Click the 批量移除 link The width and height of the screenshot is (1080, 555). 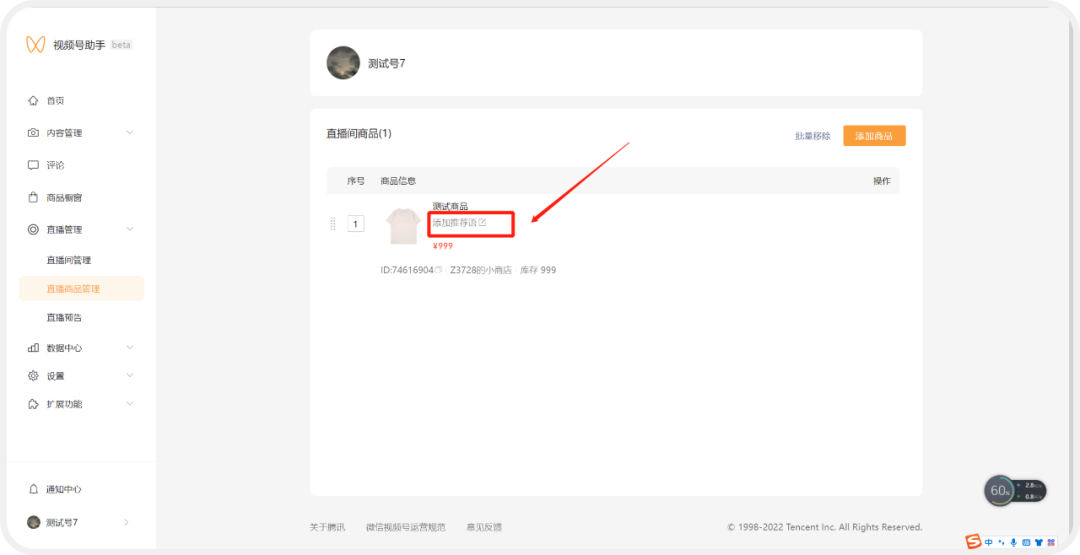pyautogui.click(x=813, y=136)
